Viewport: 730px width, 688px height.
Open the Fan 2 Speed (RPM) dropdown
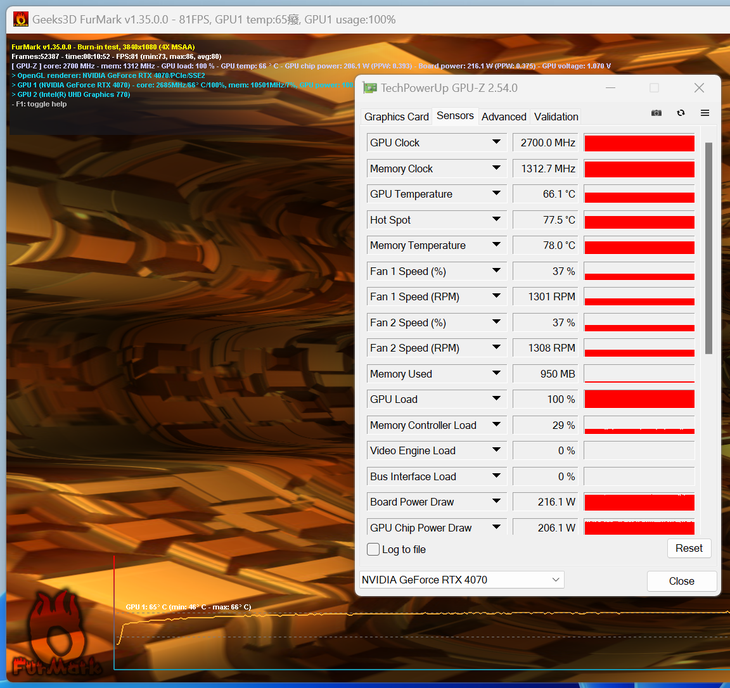point(496,347)
